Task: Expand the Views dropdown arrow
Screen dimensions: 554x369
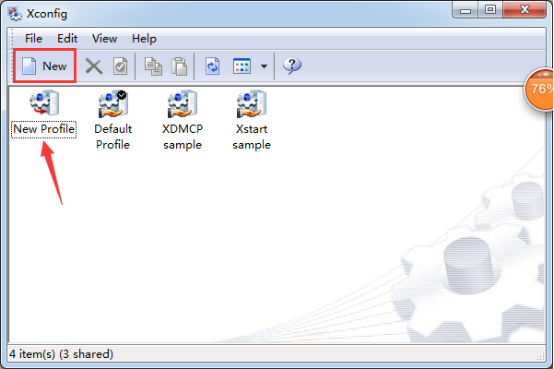Action: pyautogui.click(x=264, y=66)
